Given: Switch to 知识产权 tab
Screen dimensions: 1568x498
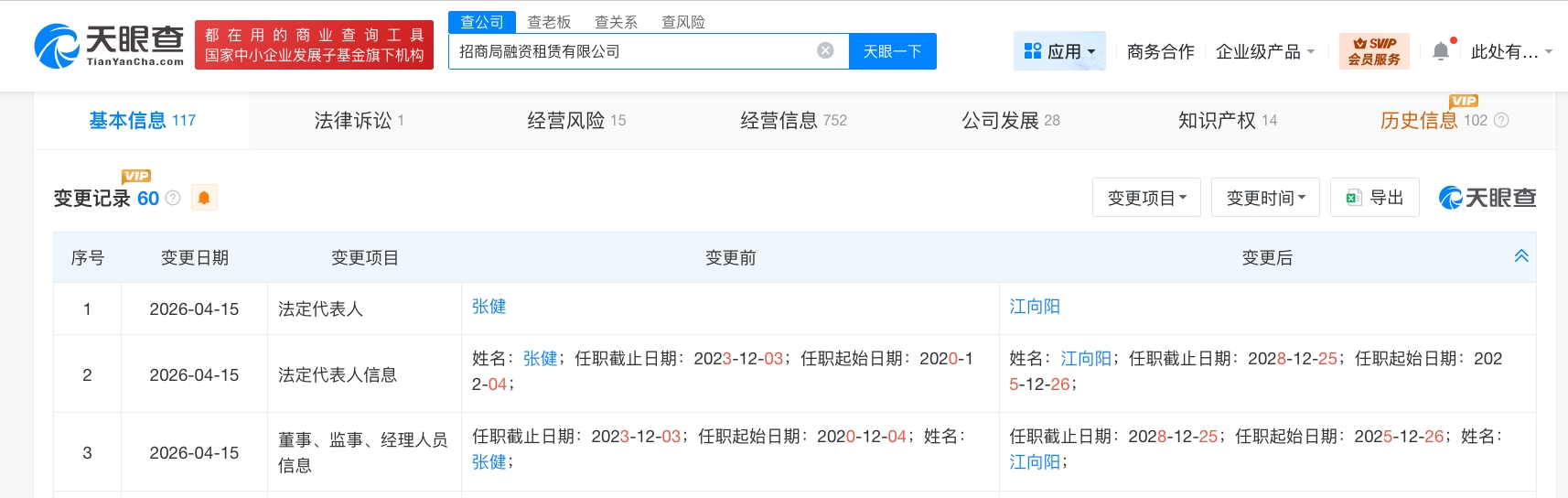Looking at the screenshot, I should click(1228, 120).
